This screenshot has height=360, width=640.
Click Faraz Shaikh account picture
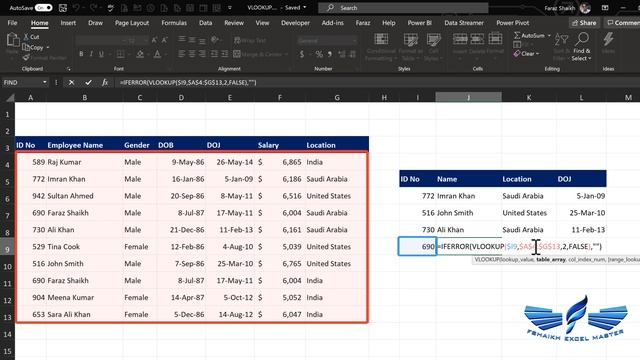pos(585,8)
